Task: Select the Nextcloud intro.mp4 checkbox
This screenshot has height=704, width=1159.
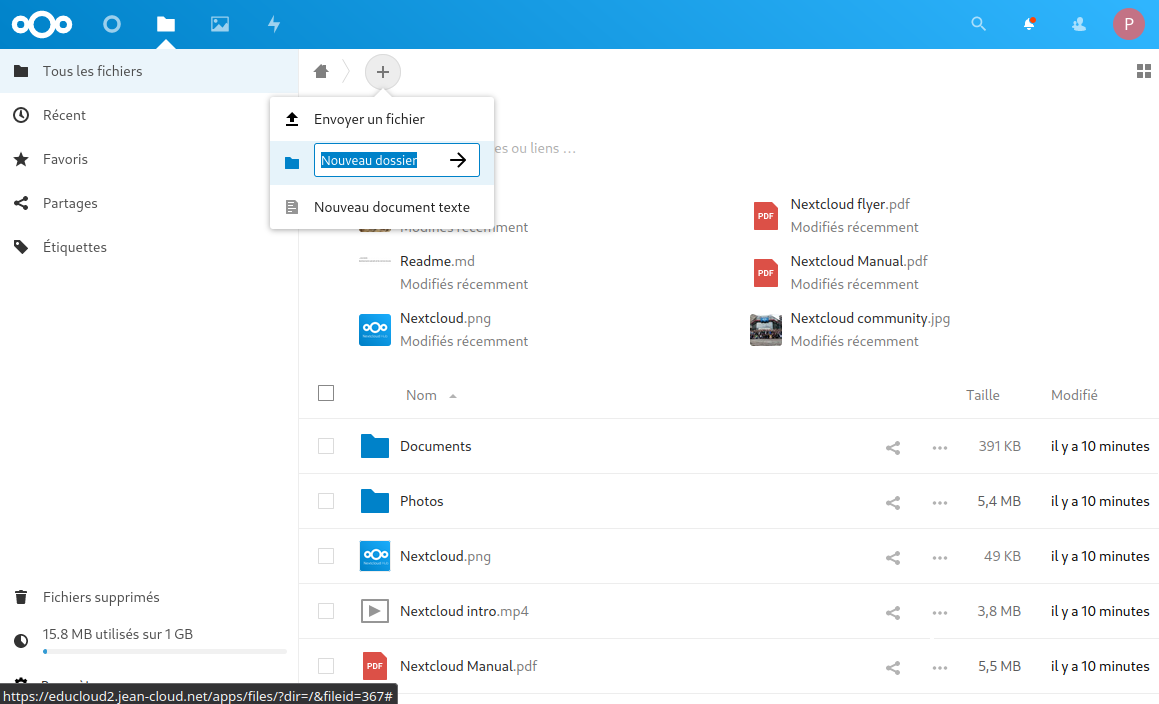Action: [326, 611]
